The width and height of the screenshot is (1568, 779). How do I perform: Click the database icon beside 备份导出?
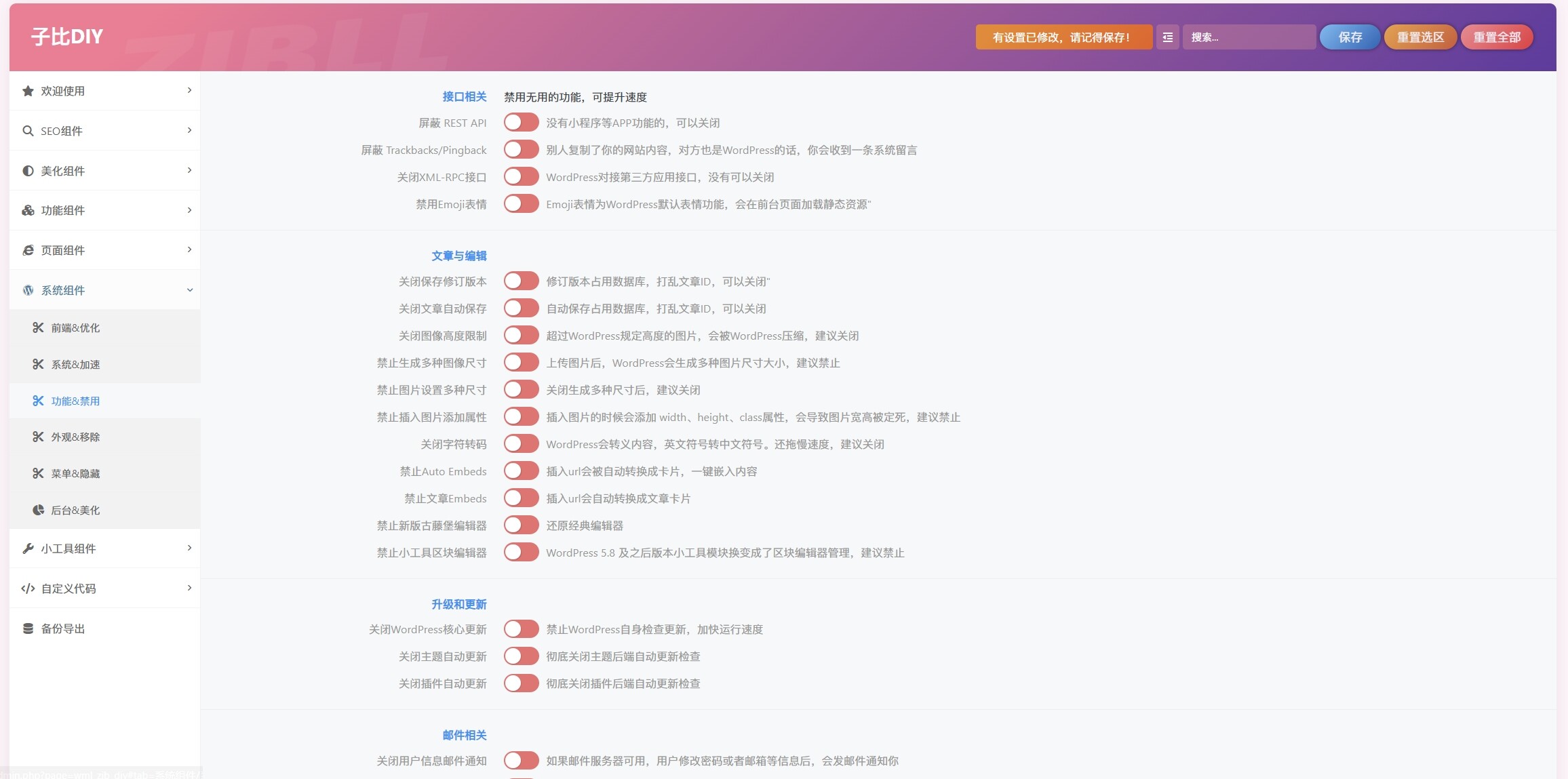tap(28, 628)
